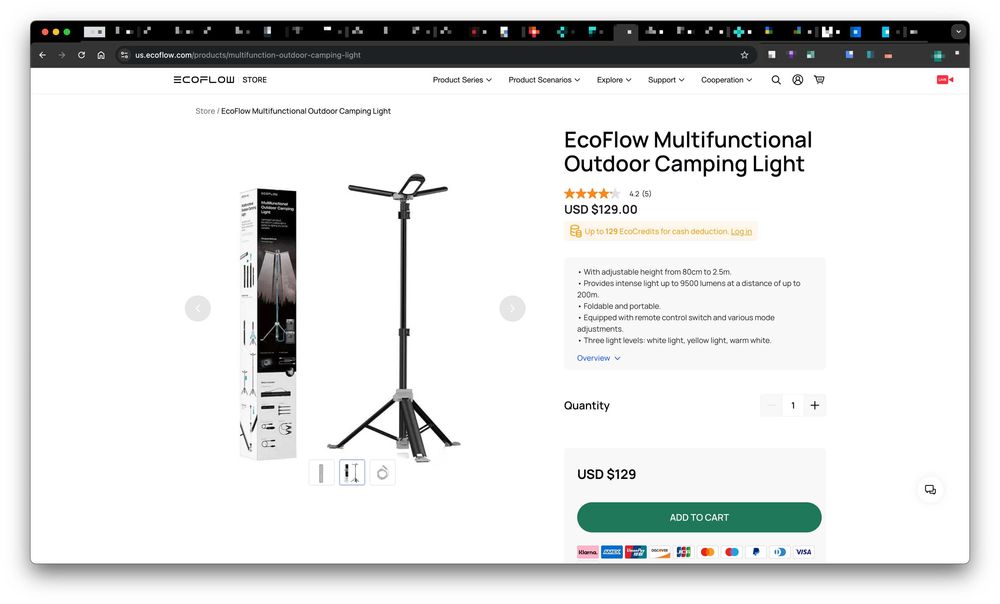Open the Cooperation menu
The height and width of the screenshot is (604, 1000).
click(x=726, y=80)
